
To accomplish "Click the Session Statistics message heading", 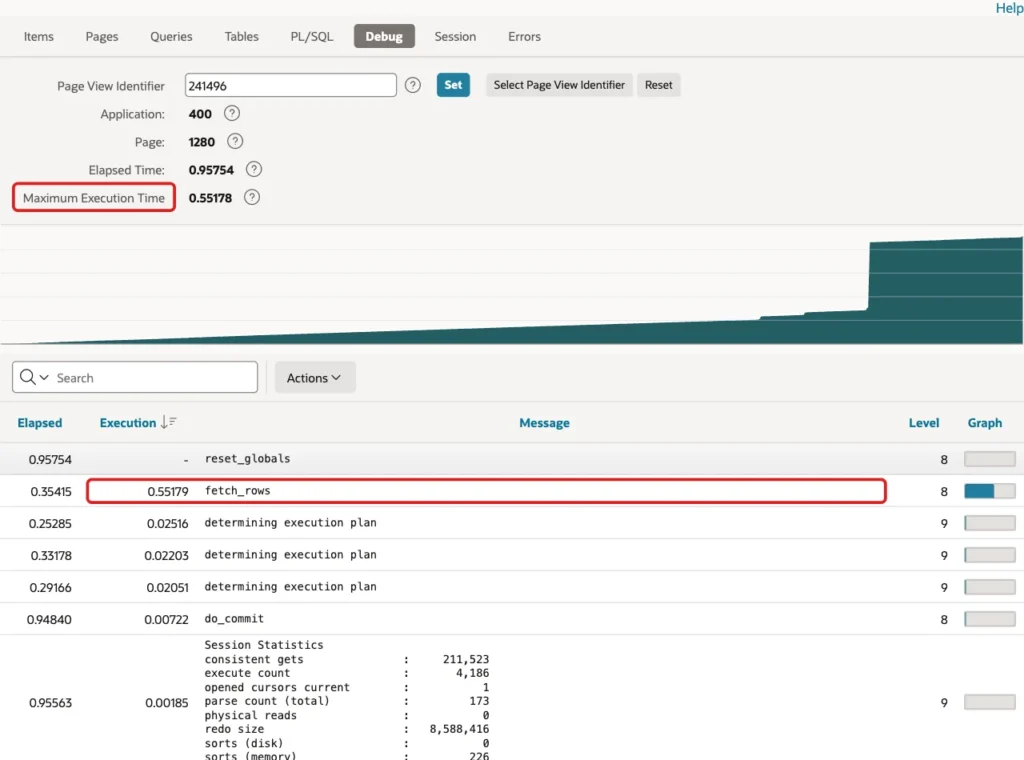I will click(264, 644).
